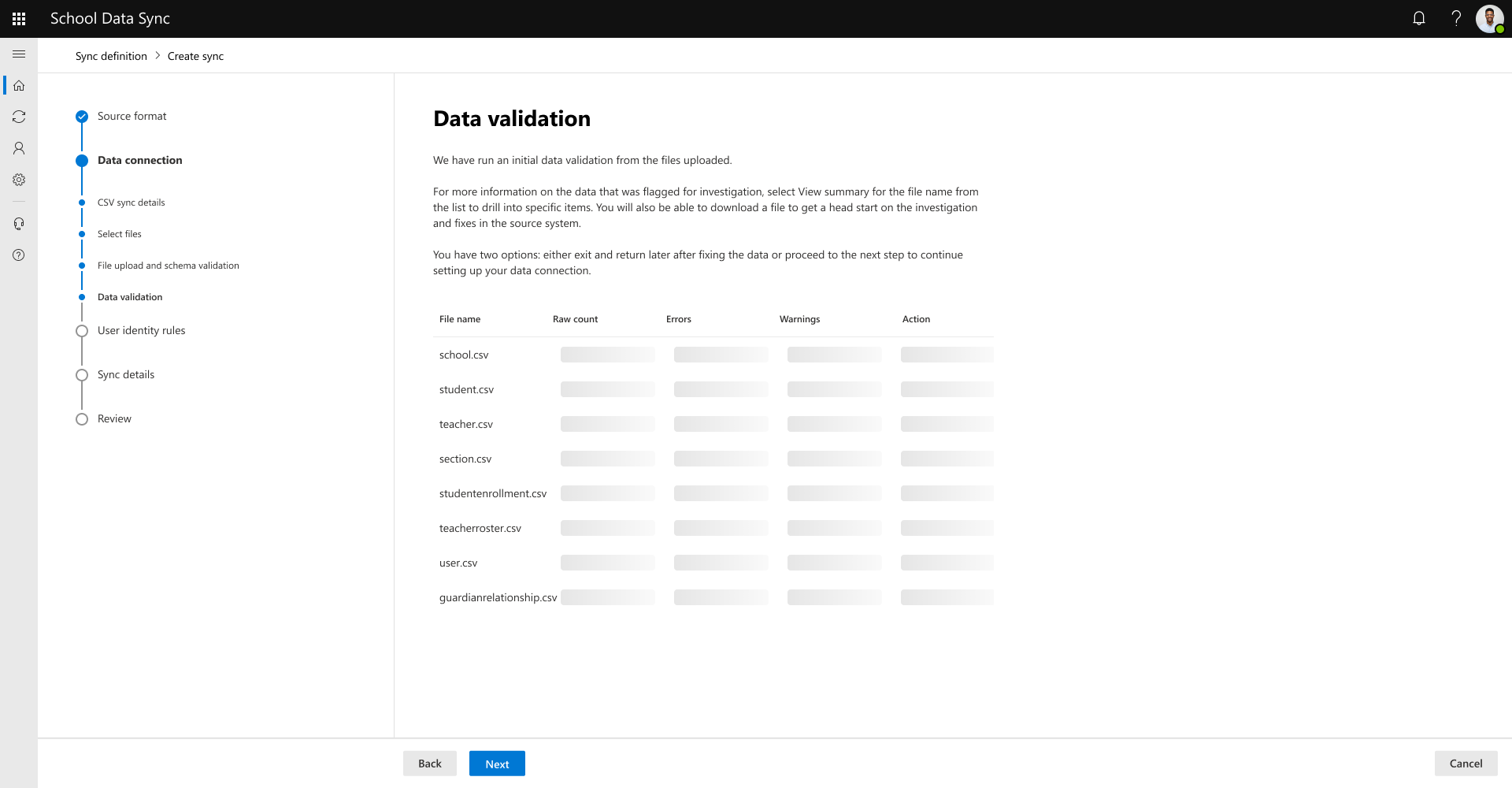1512x788 pixels.
Task: Expand the hamburger navigation menu
Action: (19, 54)
